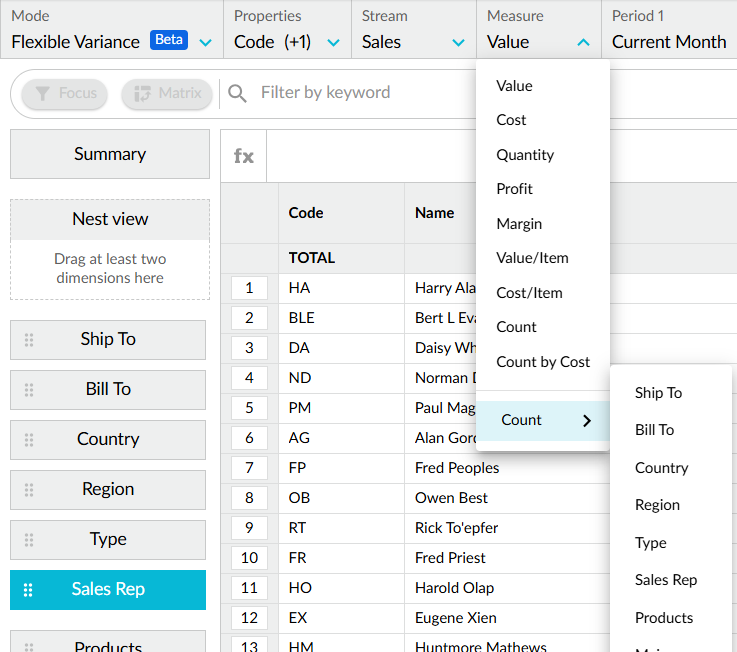The width and height of the screenshot is (737, 652).
Task: Select the Type dimension button
Action: [108, 540]
